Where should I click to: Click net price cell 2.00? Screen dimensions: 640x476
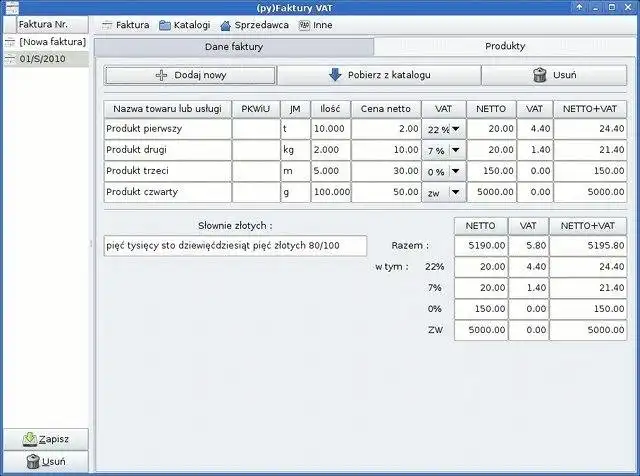click(x=386, y=129)
